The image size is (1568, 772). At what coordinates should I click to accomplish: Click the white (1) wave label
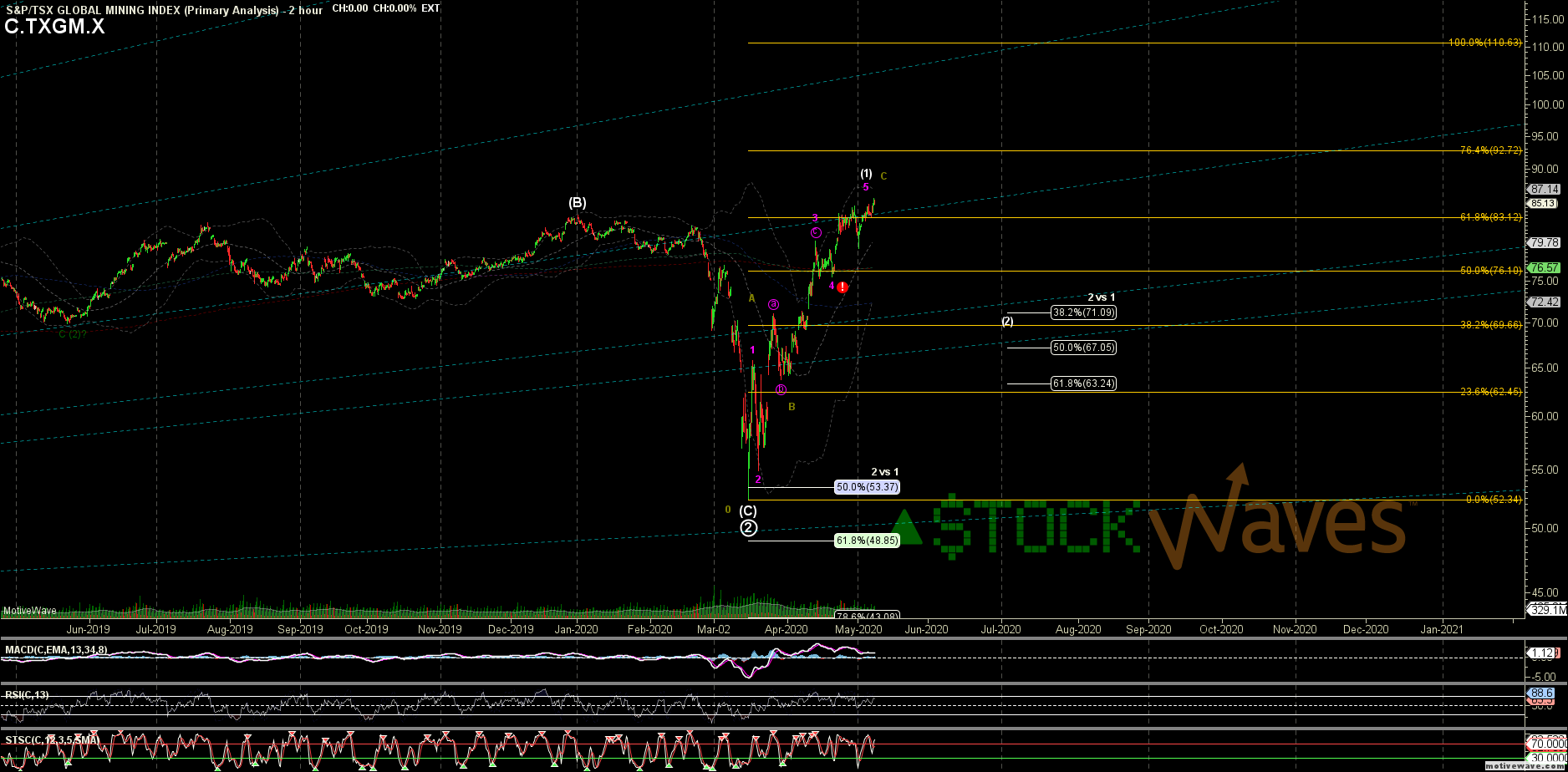866,174
